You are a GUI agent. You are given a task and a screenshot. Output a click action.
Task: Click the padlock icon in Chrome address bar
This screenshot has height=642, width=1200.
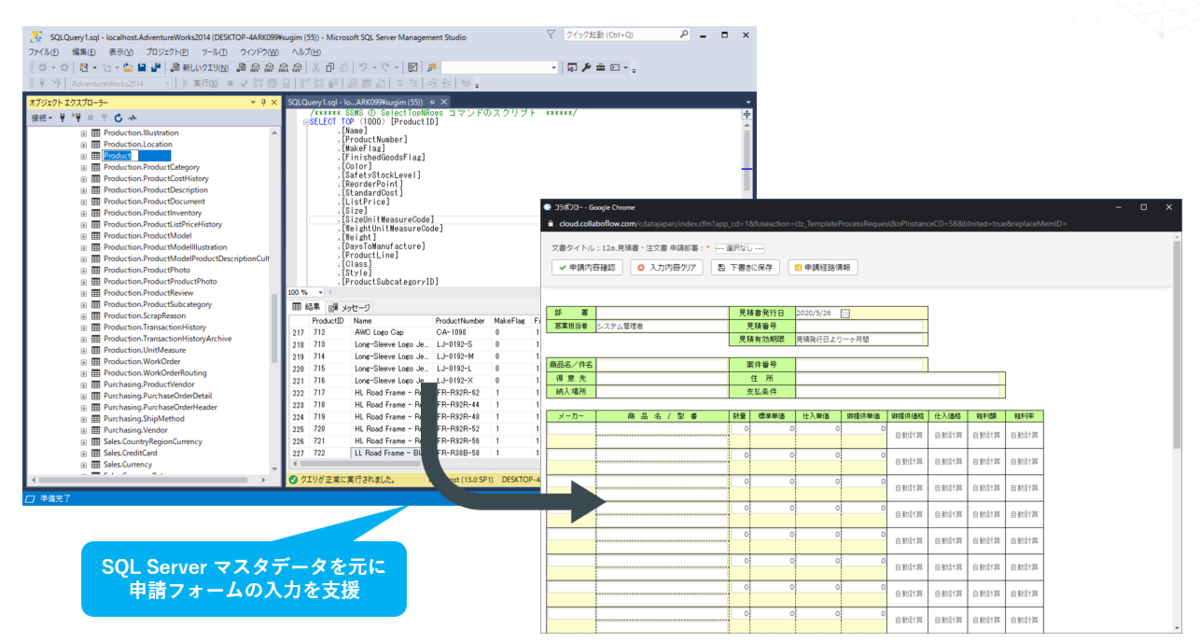click(x=550, y=225)
